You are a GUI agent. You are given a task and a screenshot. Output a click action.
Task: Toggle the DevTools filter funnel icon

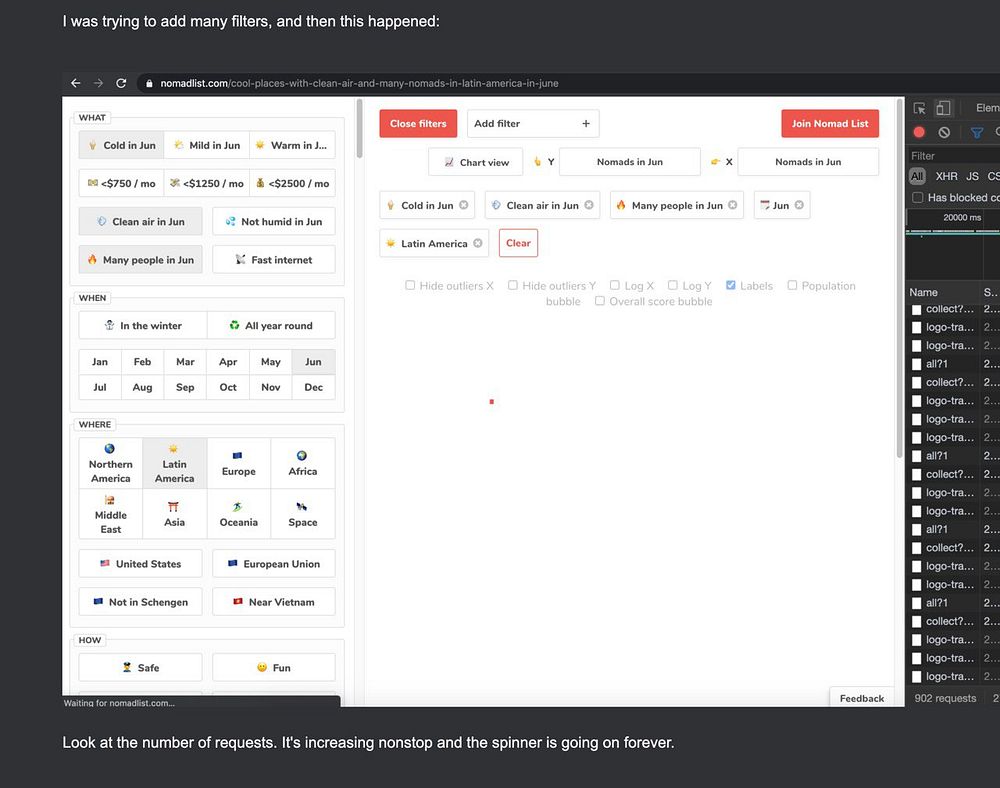[x=976, y=132]
